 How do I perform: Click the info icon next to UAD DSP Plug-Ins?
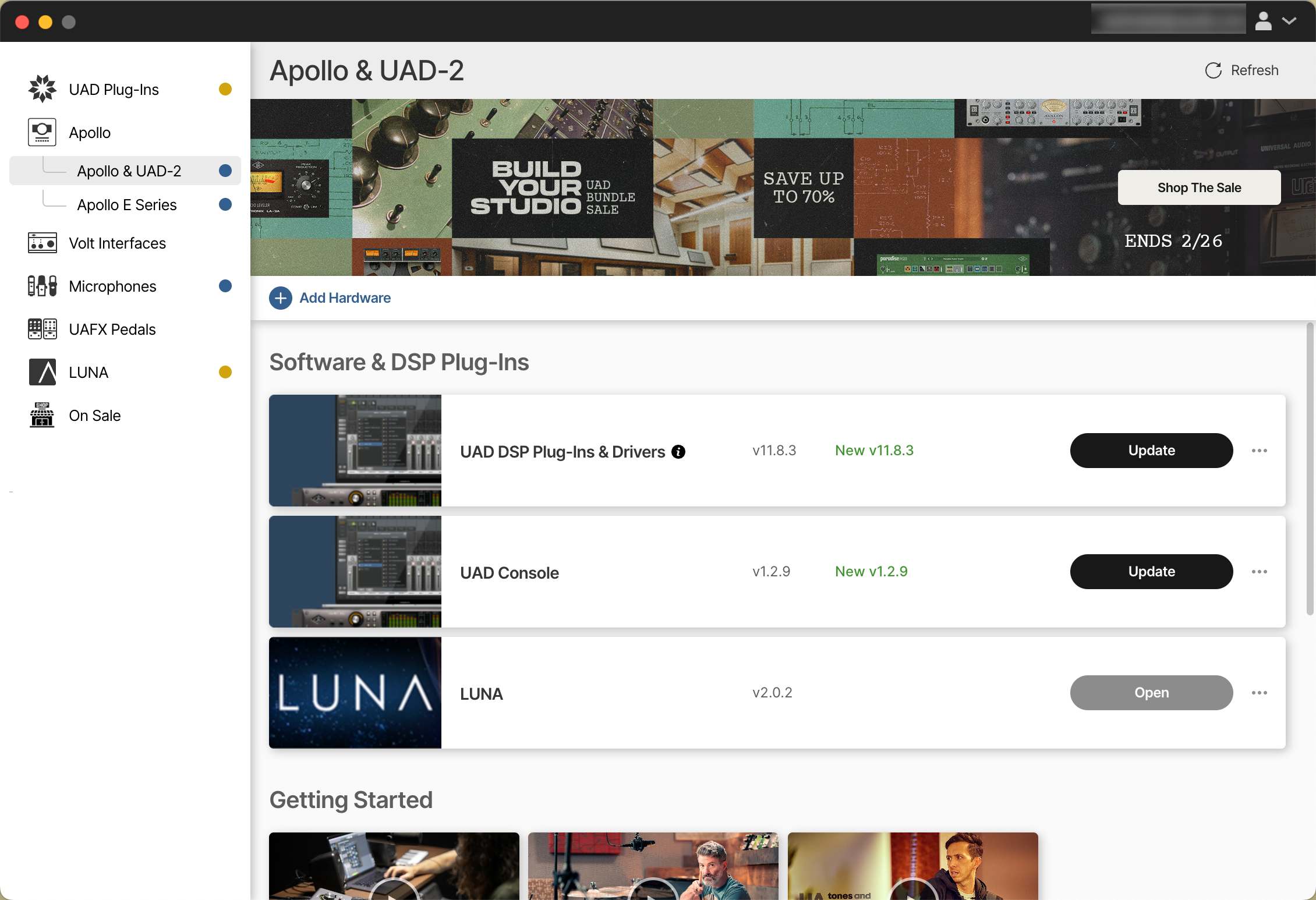(678, 451)
